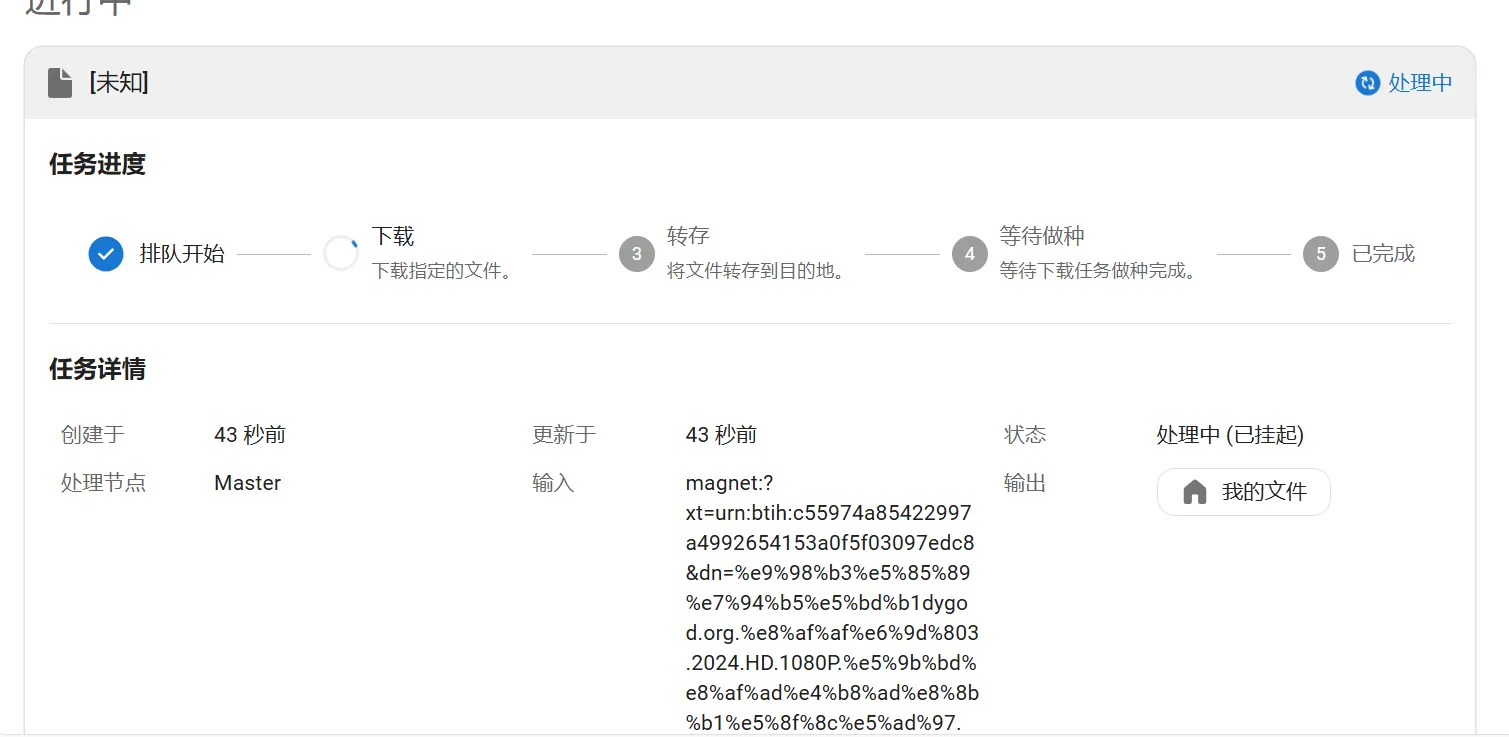
Task: Click the step 3 circle for 转存
Action: click(636, 254)
